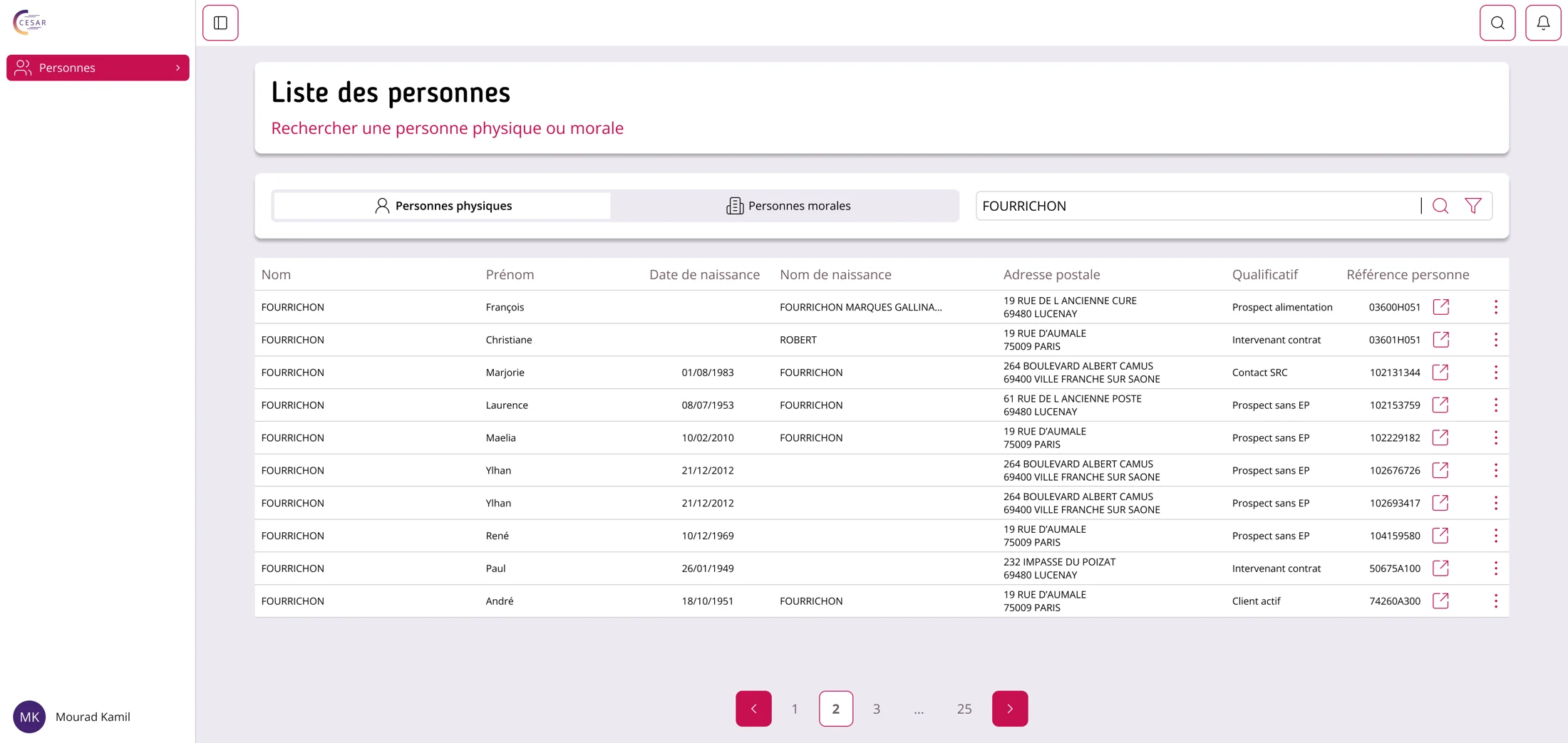
Task: Go to previous page arrow
Action: click(753, 709)
